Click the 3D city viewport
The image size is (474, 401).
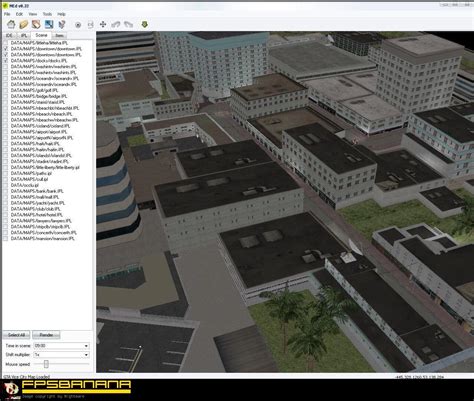(x=285, y=202)
